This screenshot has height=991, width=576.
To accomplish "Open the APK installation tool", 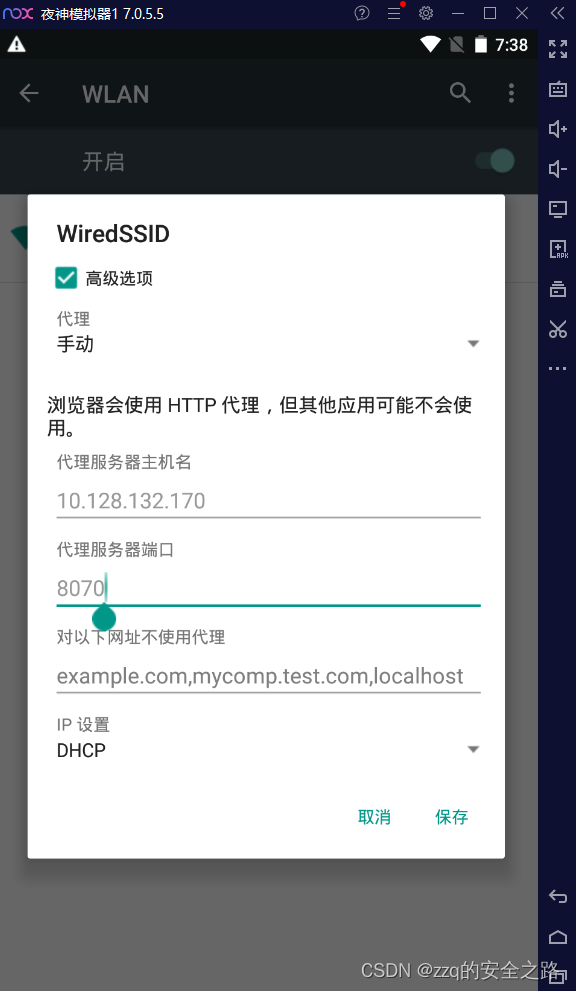I will point(558,249).
